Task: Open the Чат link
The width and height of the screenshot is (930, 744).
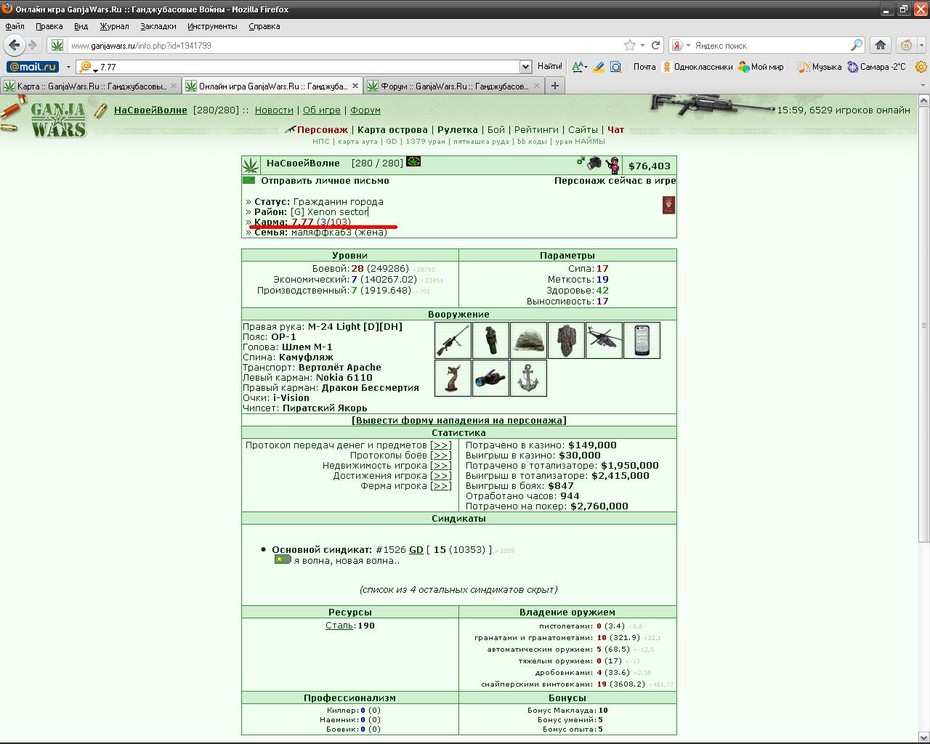Action: 616,129
